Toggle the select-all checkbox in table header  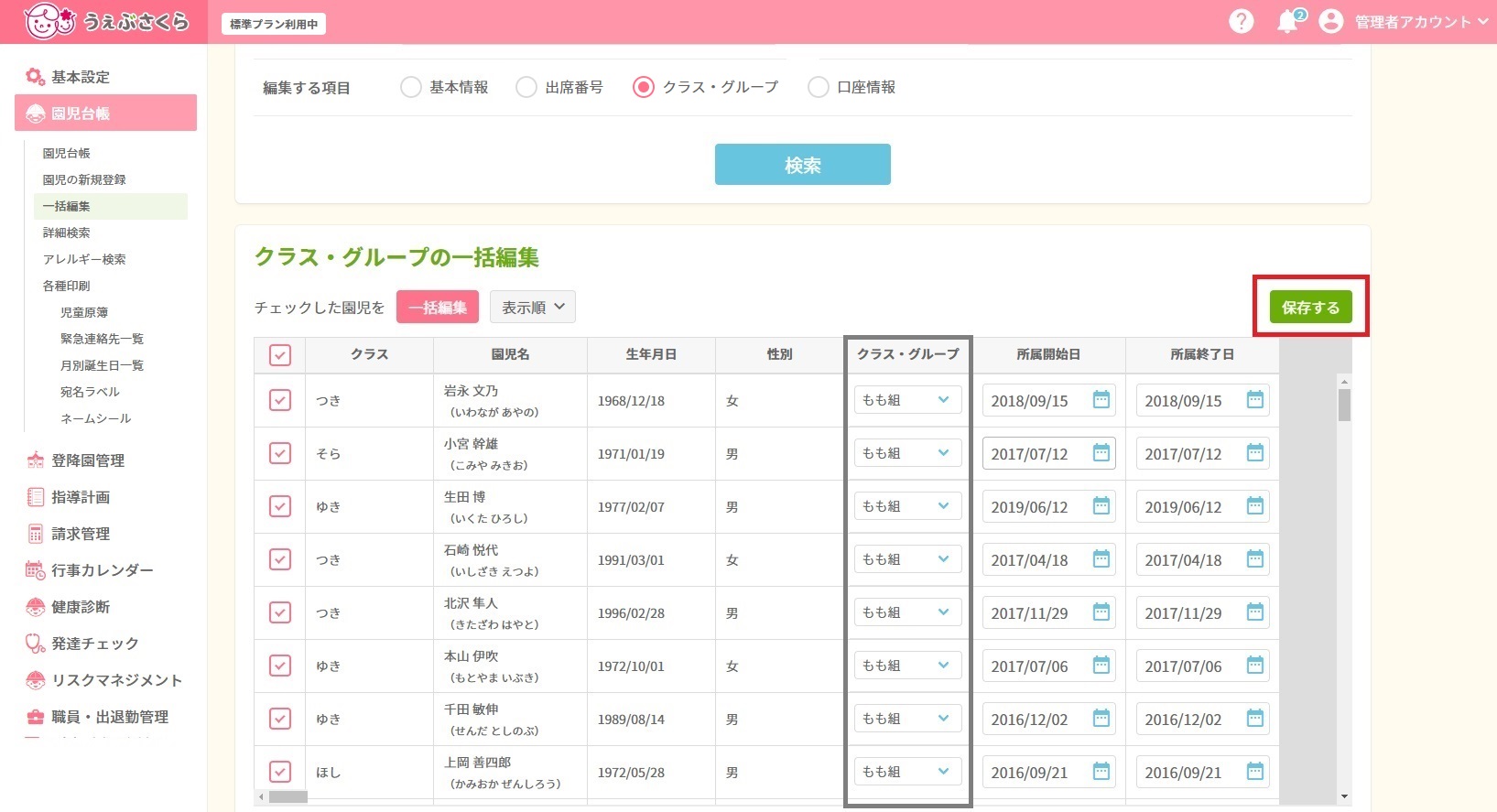pyautogui.click(x=280, y=355)
